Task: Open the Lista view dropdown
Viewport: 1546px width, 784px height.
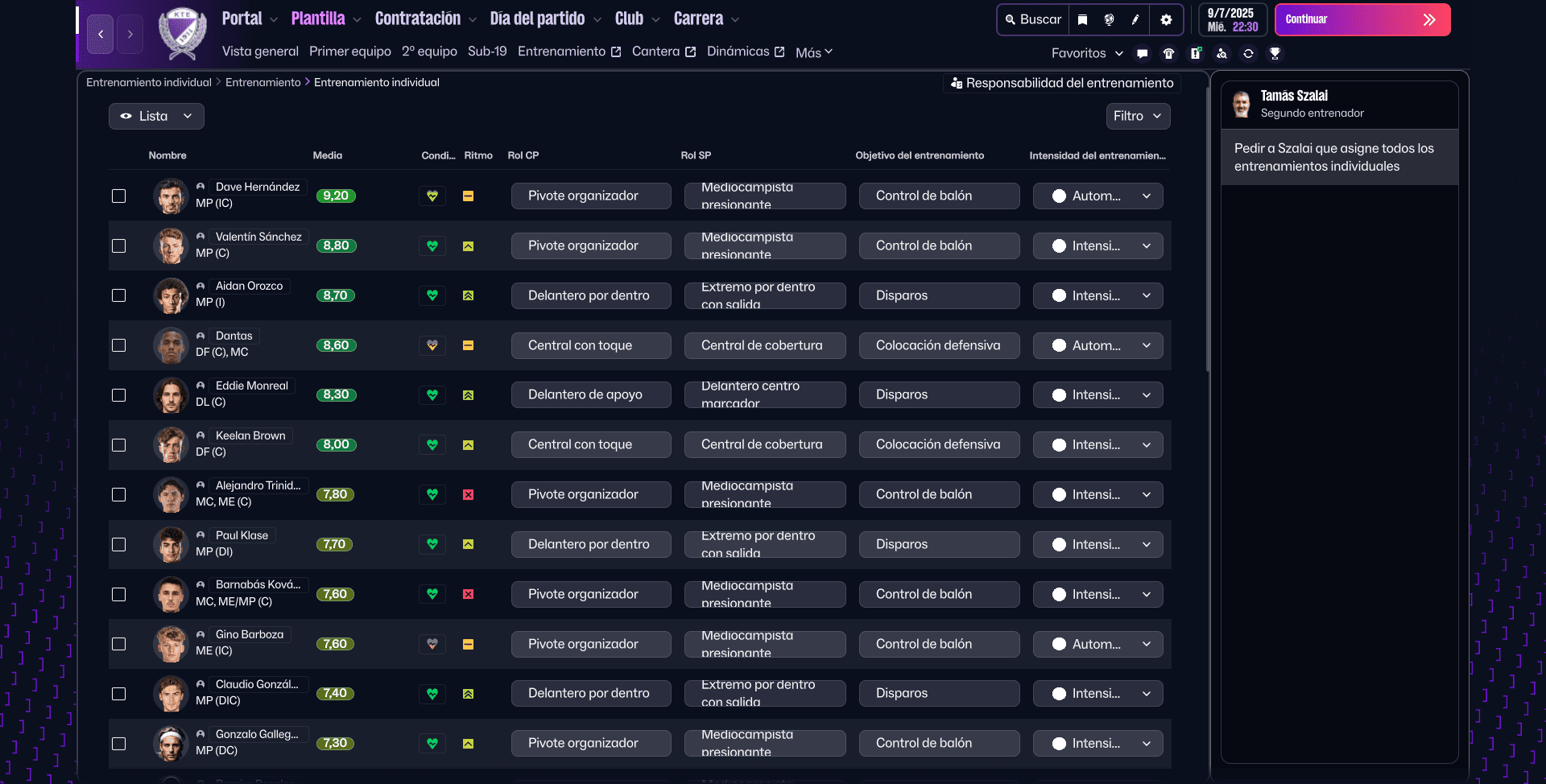Action: [x=156, y=117]
